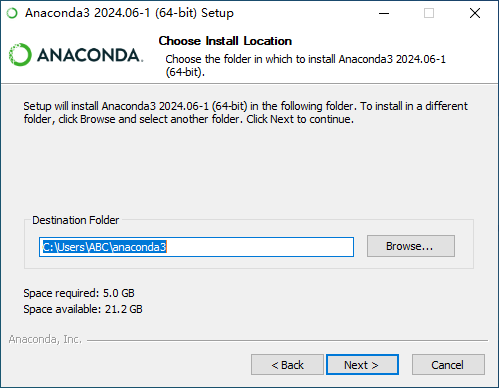Cancel the Anaconda installation
Image resolution: width=499 pixels, height=388 pixels.
[448, 365]
